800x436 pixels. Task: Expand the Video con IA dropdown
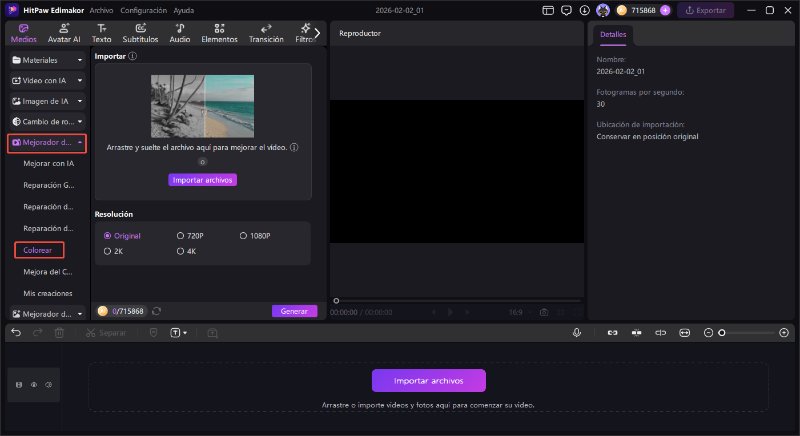pyautogui.click(x=47, y=81)
